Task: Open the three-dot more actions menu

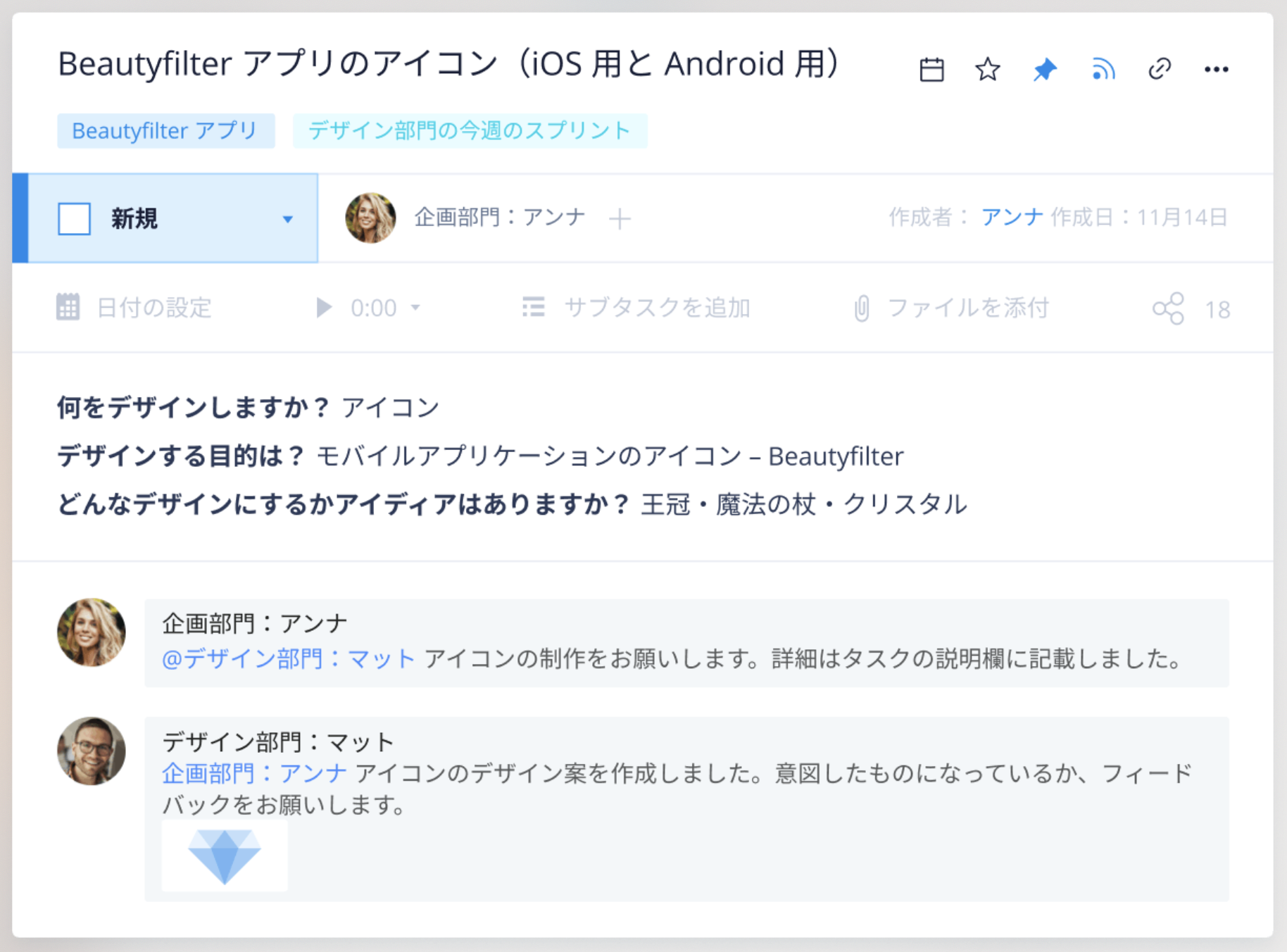Action: (1216, 69)
